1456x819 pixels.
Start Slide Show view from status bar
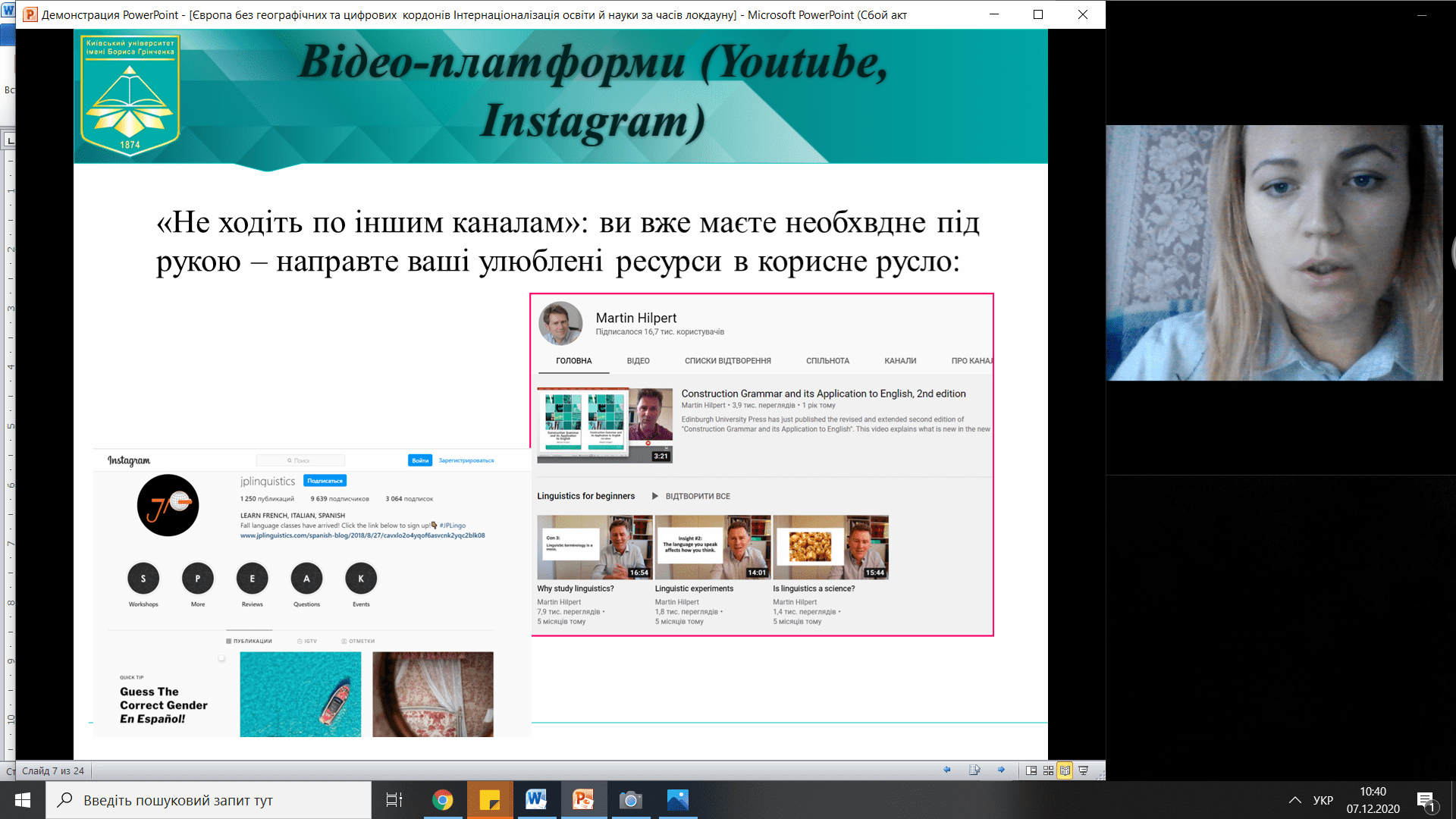click(1083, 770)
